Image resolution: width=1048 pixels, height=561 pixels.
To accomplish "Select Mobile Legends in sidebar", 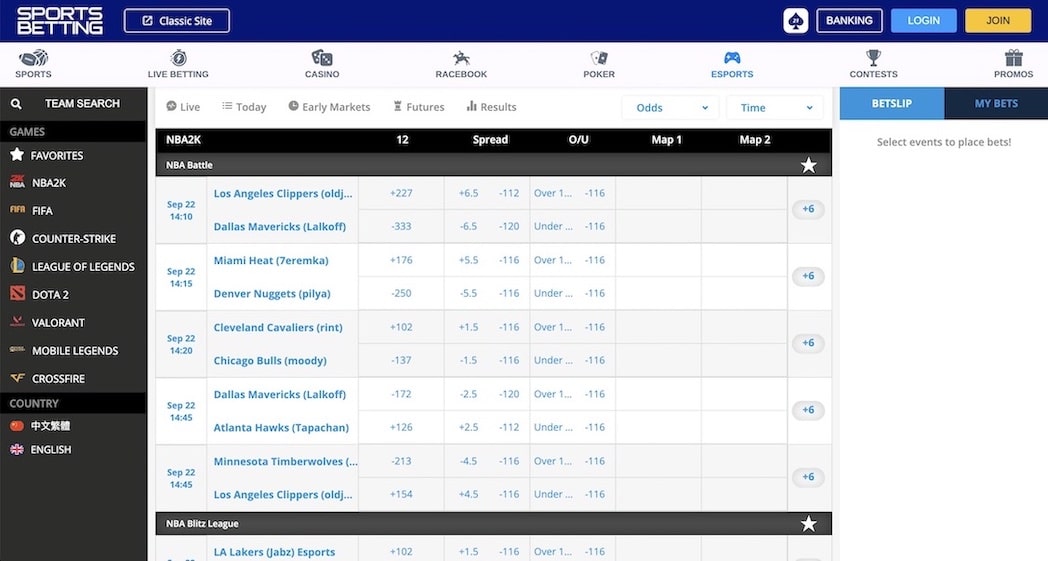I will [74, 351].
